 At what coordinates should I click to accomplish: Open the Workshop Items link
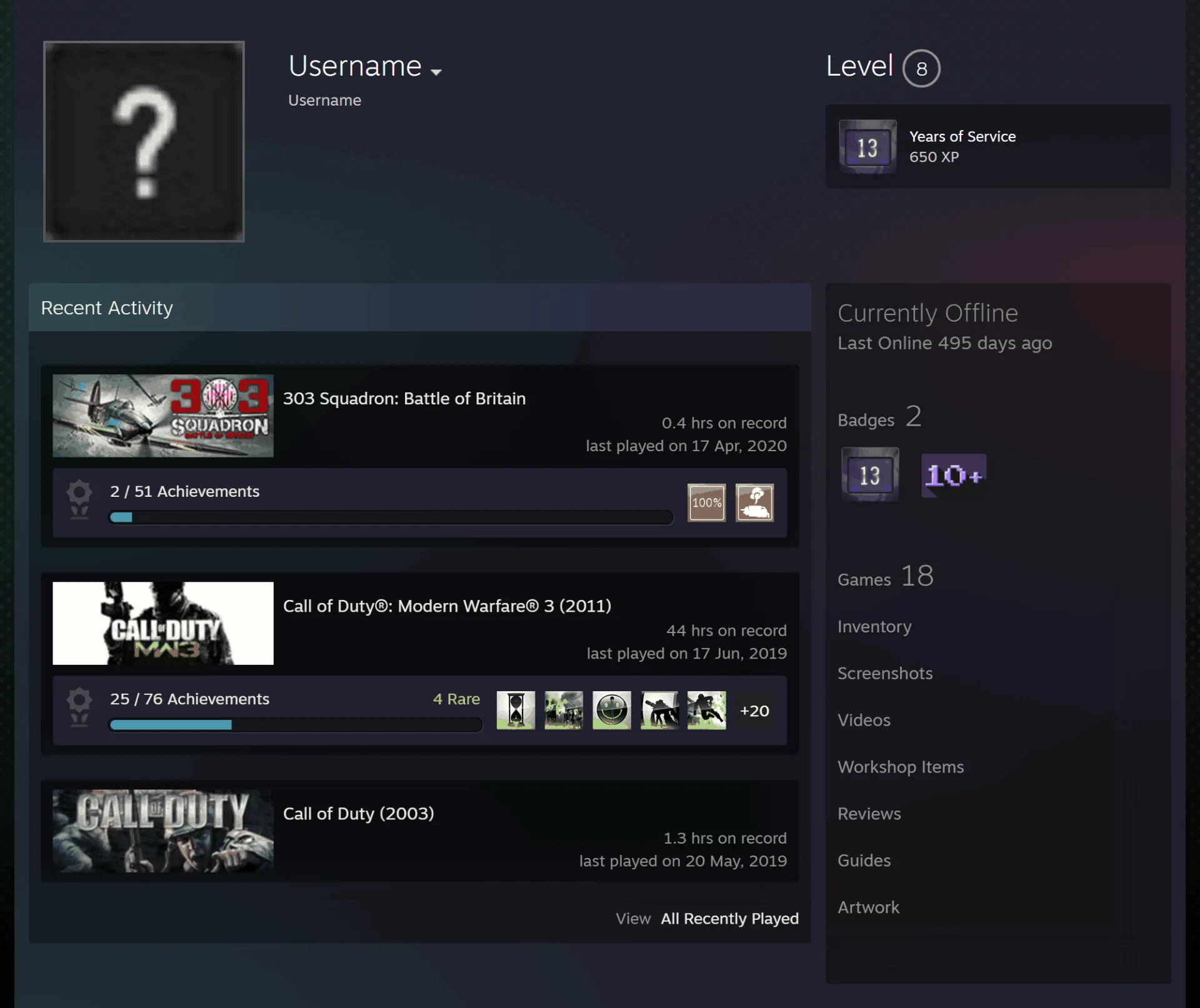(901, 767)
